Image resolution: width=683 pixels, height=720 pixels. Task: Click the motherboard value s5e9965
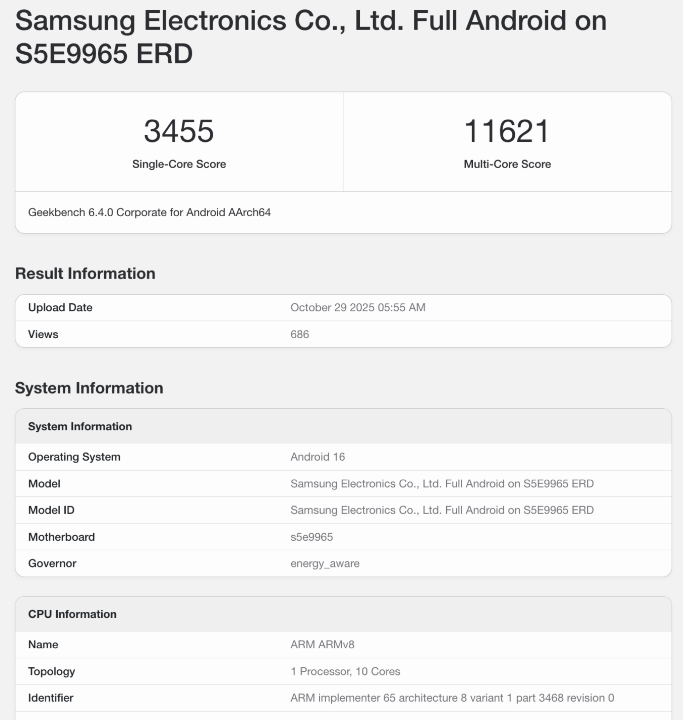coord(312,537)
